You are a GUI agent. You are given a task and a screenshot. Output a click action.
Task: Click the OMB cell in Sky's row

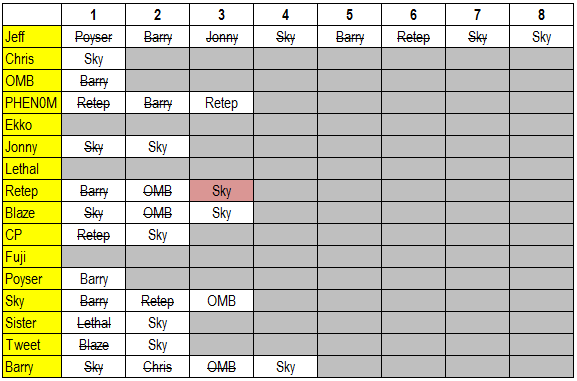[x=222, y=301]
